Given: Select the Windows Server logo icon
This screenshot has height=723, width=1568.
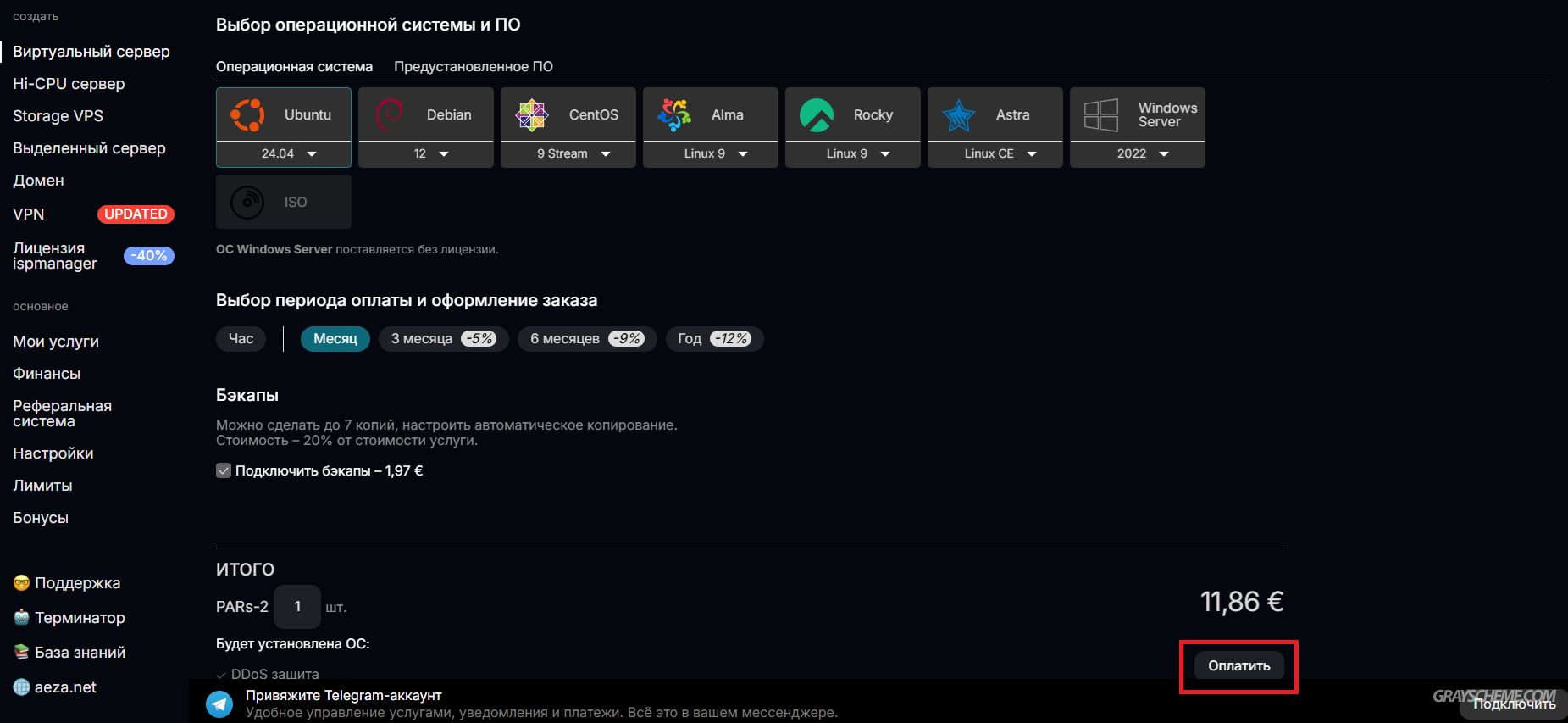Looking at the screenshot, I should pyautogui.click(x=1101, y=114).
